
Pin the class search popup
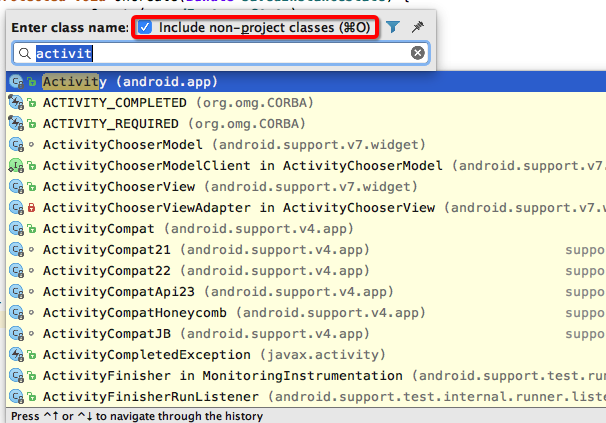coord(417,27)
